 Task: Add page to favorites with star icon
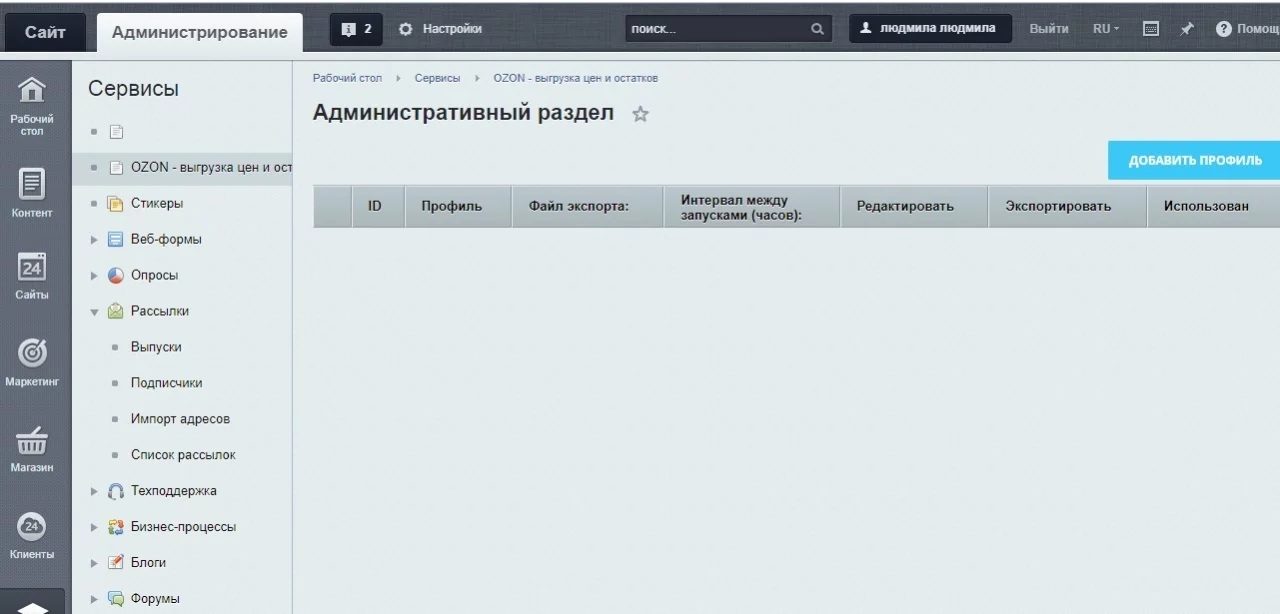(x=640, y=114)
